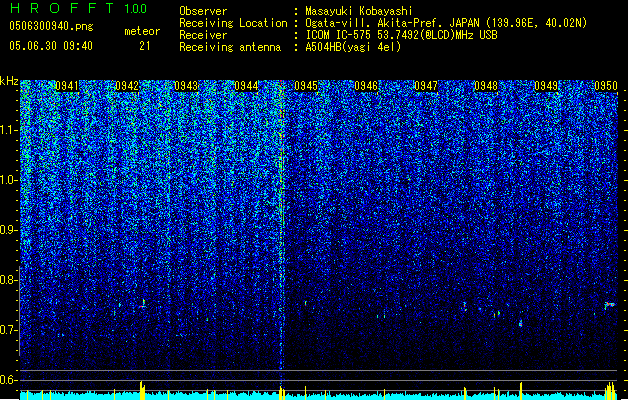Click the 0947 time marker
This screenshot has height=400, width=629.
[426, 86]
